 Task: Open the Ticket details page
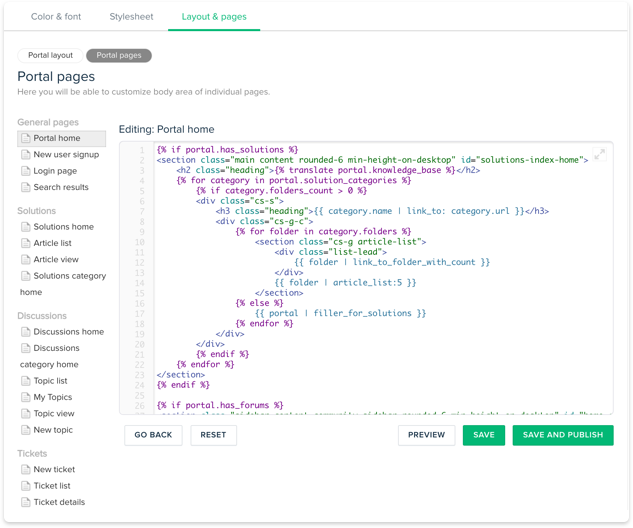click(59, 502)
